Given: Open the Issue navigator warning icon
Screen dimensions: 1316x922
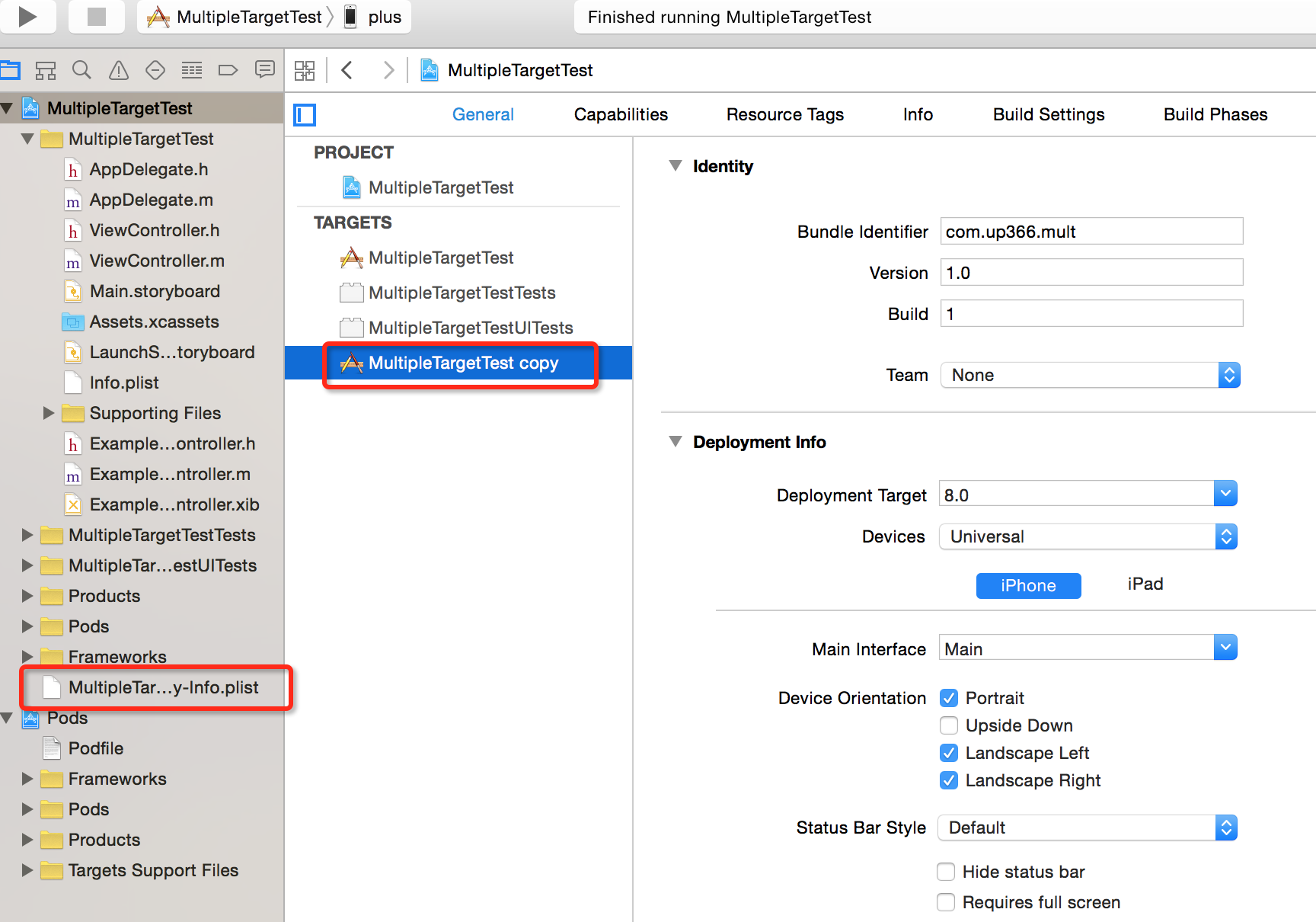Looking at the screenshot, I should pyautogui.click(x=119, y=71).
